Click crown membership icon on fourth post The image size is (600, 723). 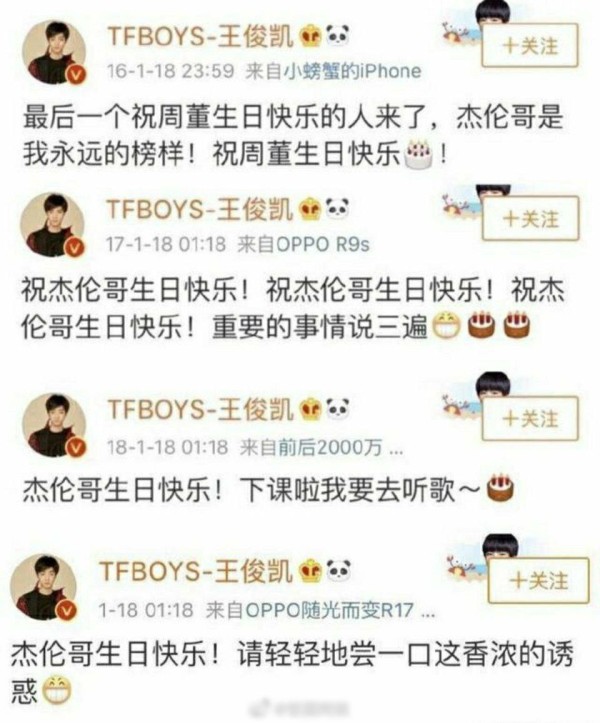pos(311,571)
